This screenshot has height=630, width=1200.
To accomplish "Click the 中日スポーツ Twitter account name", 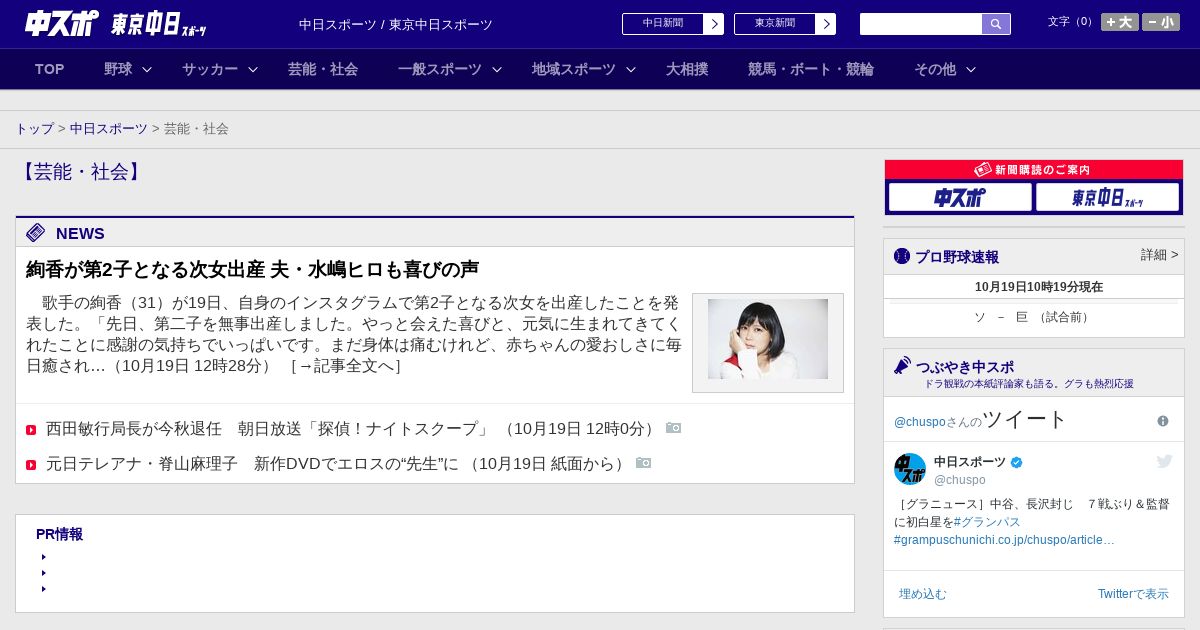I will (x=970, y=462).
